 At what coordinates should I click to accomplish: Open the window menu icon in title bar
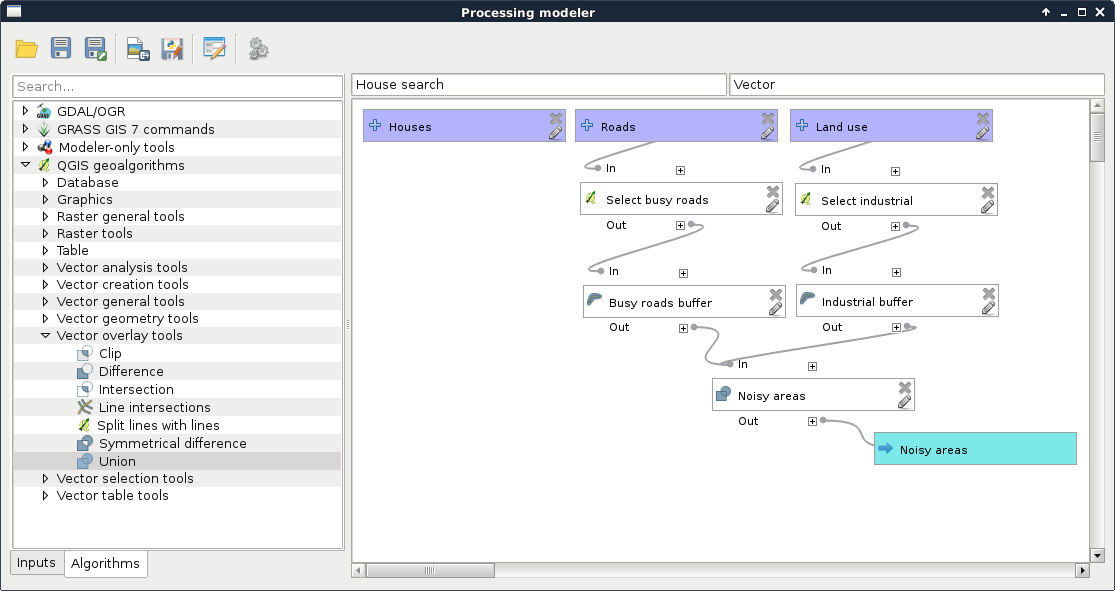coord(14,11)
